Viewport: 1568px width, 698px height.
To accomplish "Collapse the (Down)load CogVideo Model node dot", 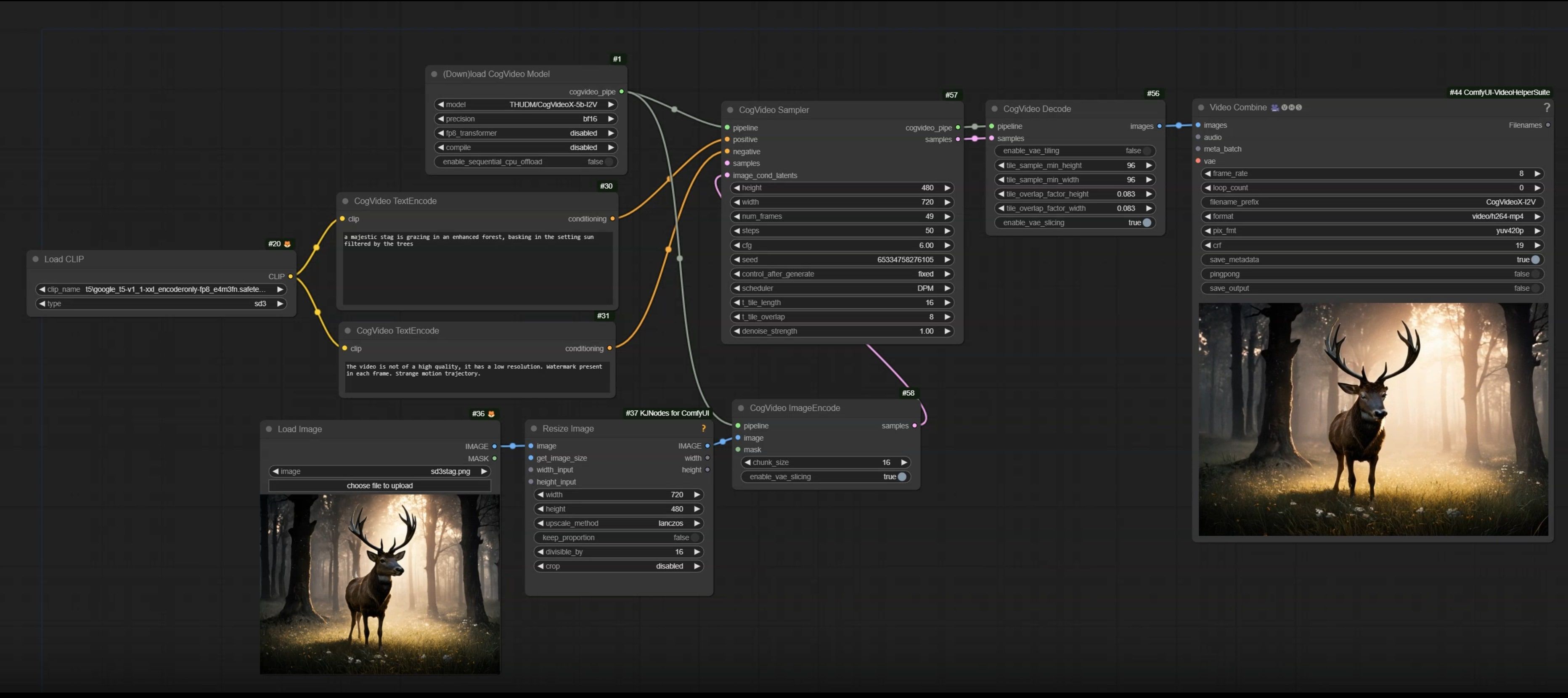I will pyautogui.click(x=434, y=74).
